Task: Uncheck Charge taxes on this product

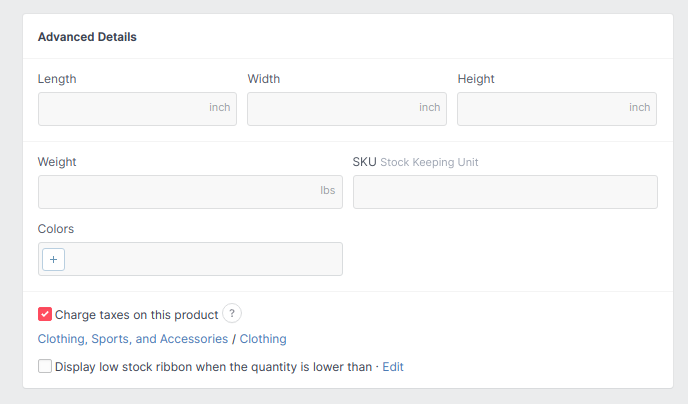Action: [x=45, y=314]
